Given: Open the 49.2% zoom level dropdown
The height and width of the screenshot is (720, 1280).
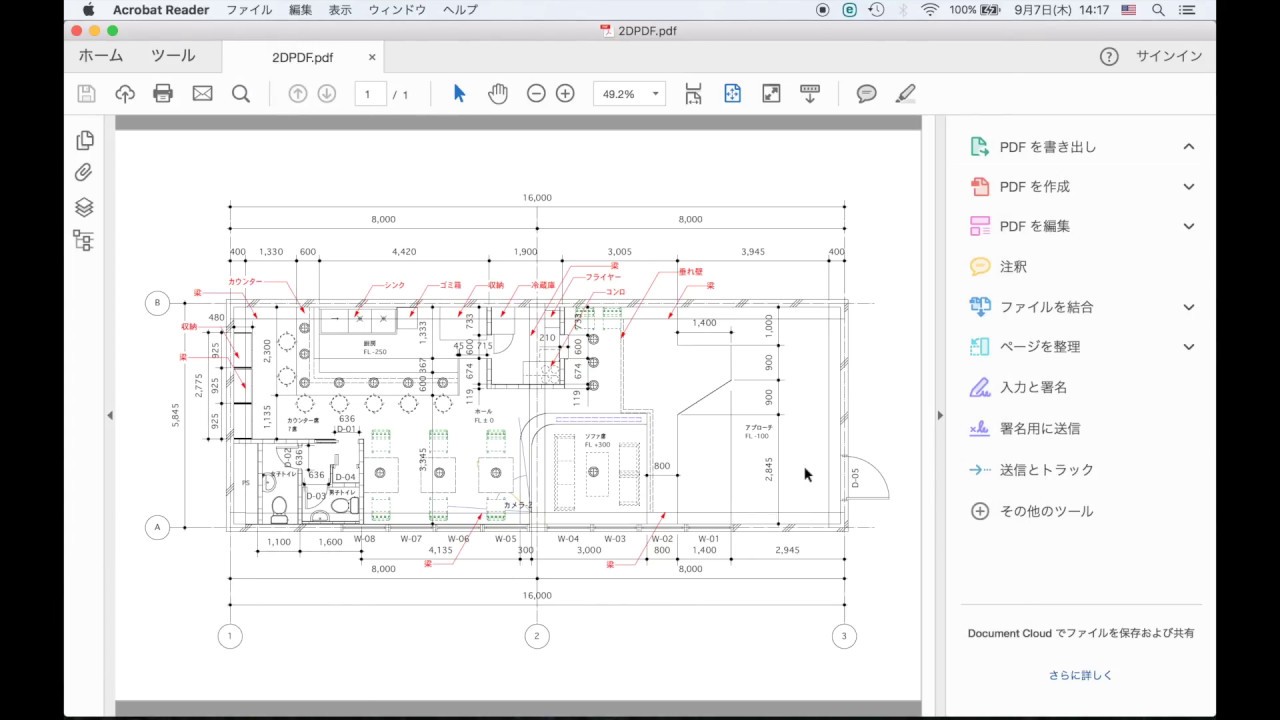Looking at the screenshot, I should (655, 94).
